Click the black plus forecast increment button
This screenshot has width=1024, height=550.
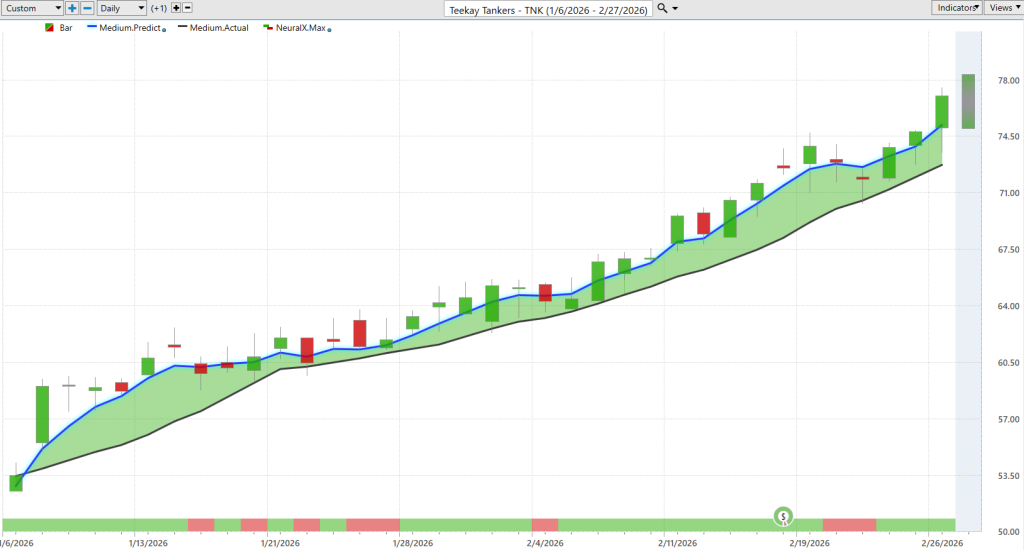point(176,8)
